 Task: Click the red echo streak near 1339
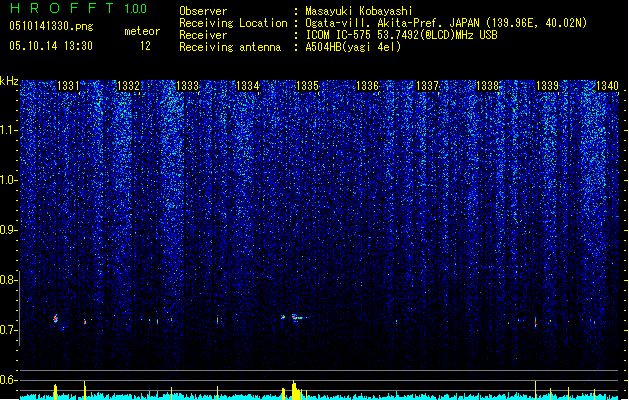536,321
